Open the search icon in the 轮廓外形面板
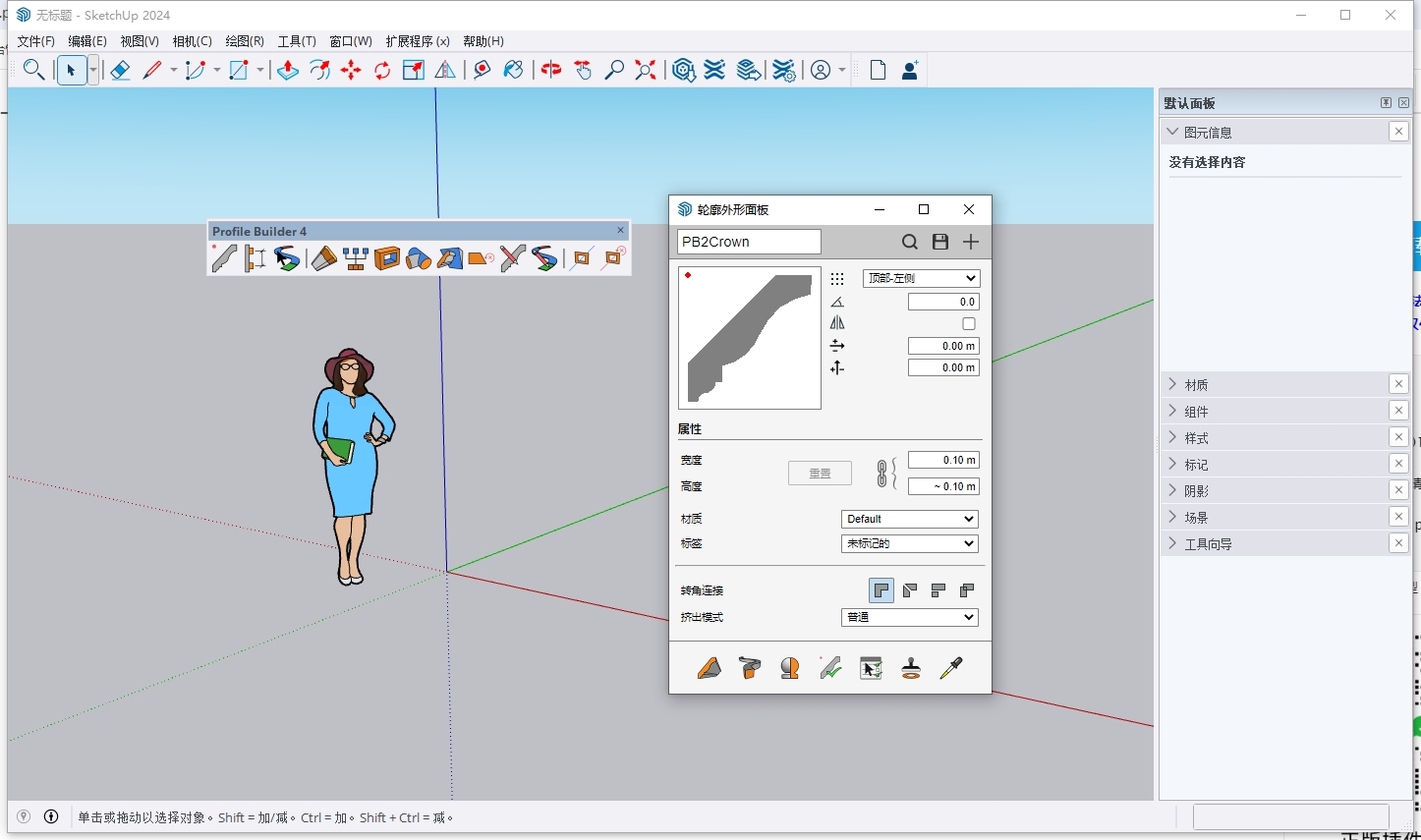 click(909, 241)
